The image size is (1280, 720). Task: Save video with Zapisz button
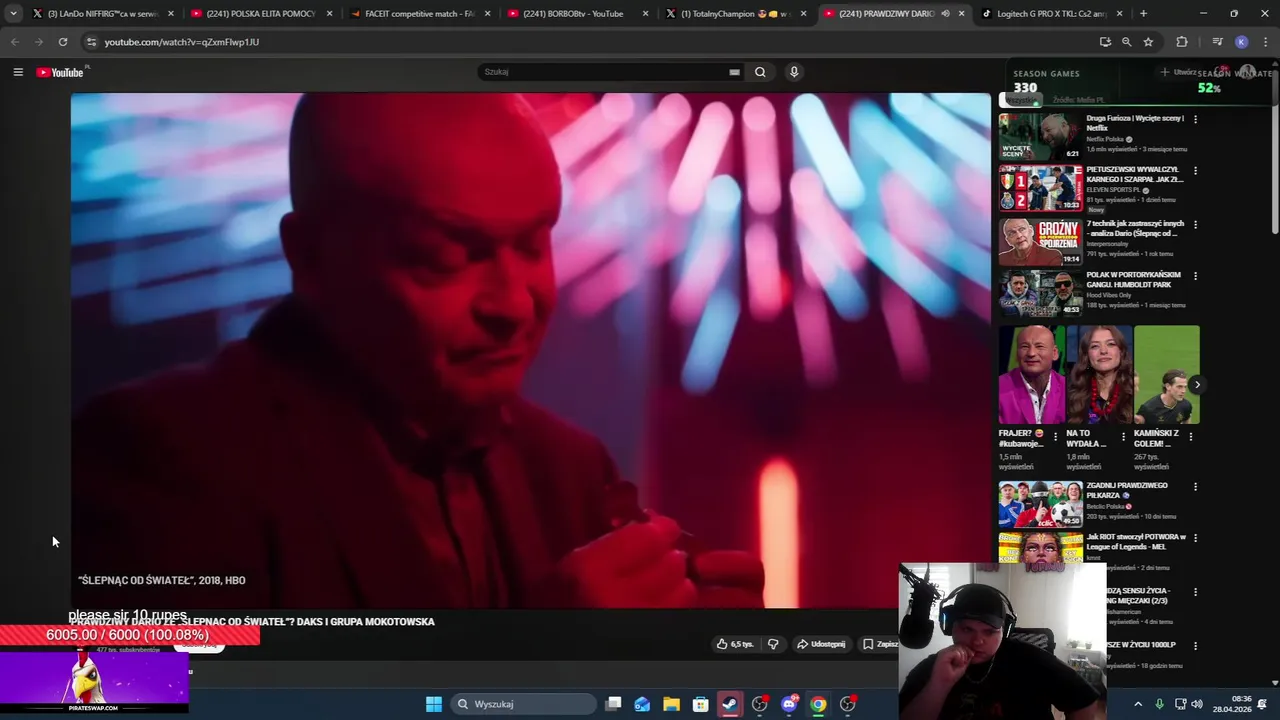pyautogui.click(x=880, y=644)
